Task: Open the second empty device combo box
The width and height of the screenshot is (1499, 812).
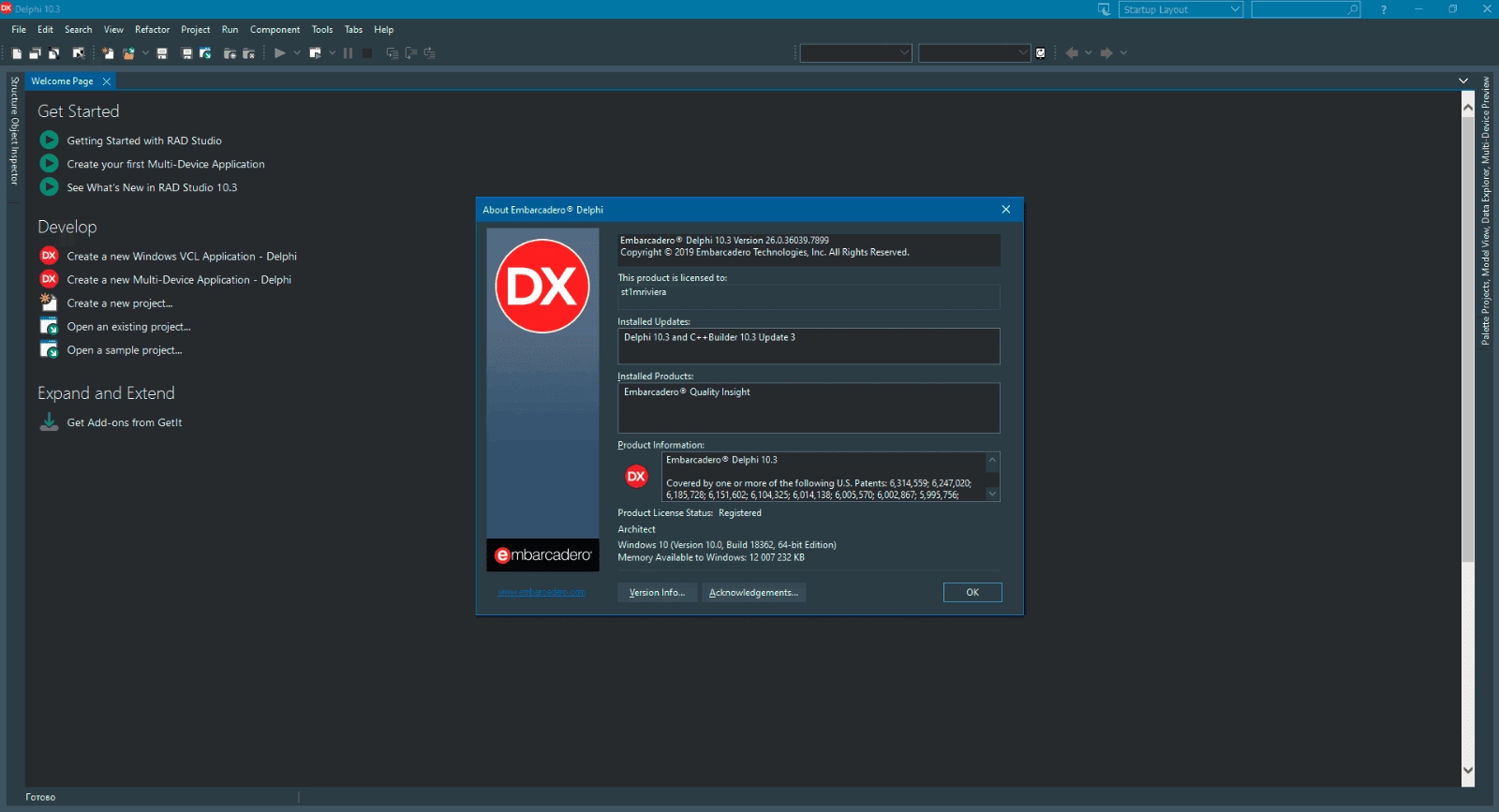Action: [x=974, y=53]
